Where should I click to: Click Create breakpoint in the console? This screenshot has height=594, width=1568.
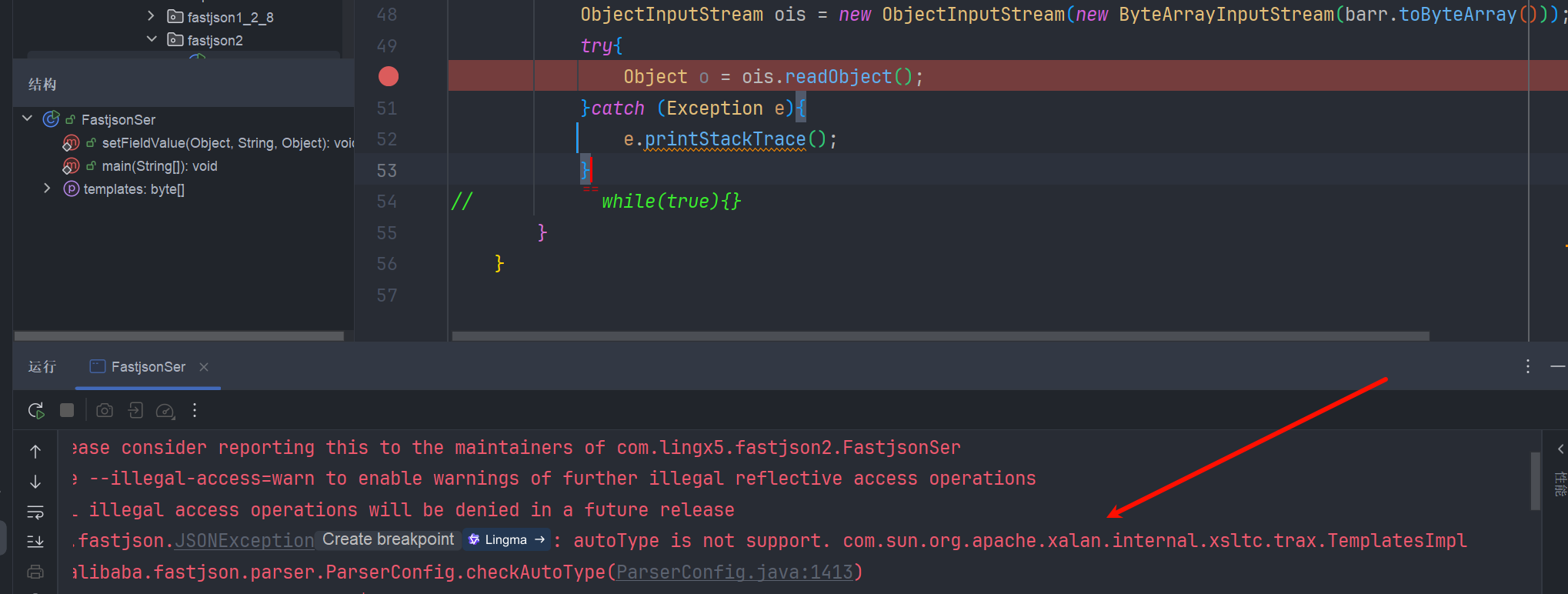389,539
